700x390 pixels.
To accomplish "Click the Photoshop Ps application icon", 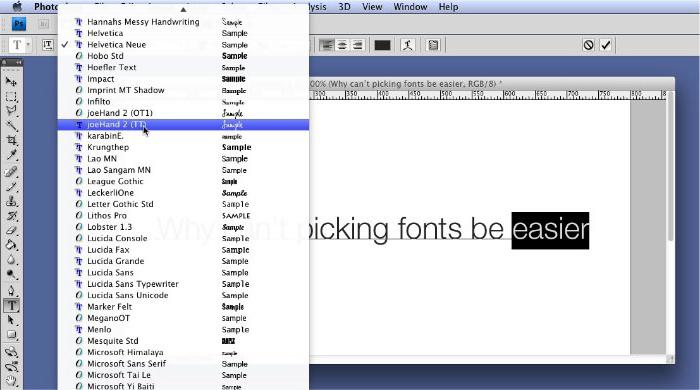I will [x=19, y=24].
